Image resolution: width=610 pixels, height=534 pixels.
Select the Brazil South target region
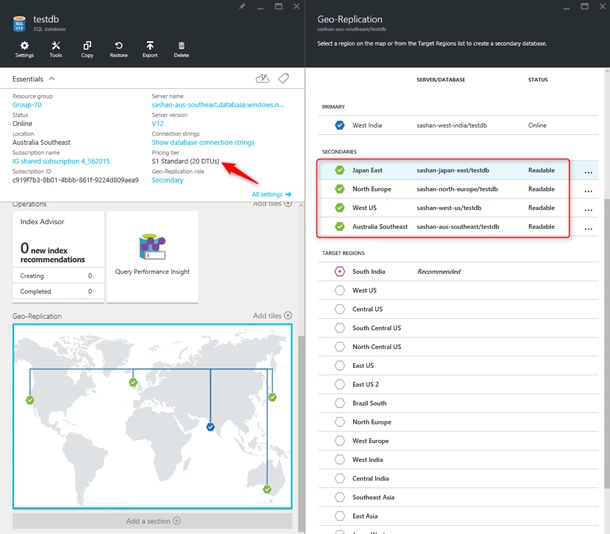pos(458,403)
